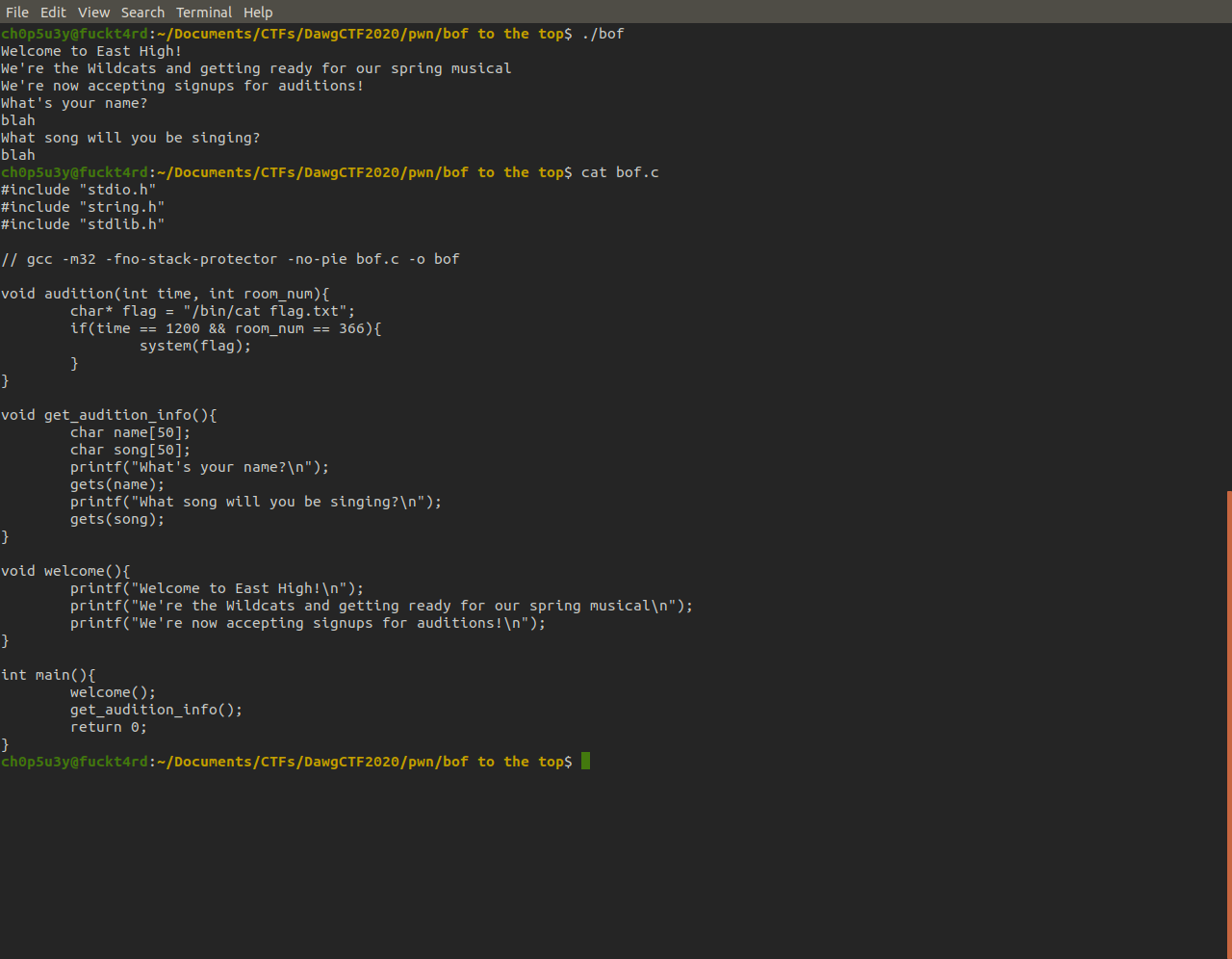The height and width of the screenshot is (959, 1232).
Task: Click output line 'What song will you be singing?'
Action: (x=130, y=138)
